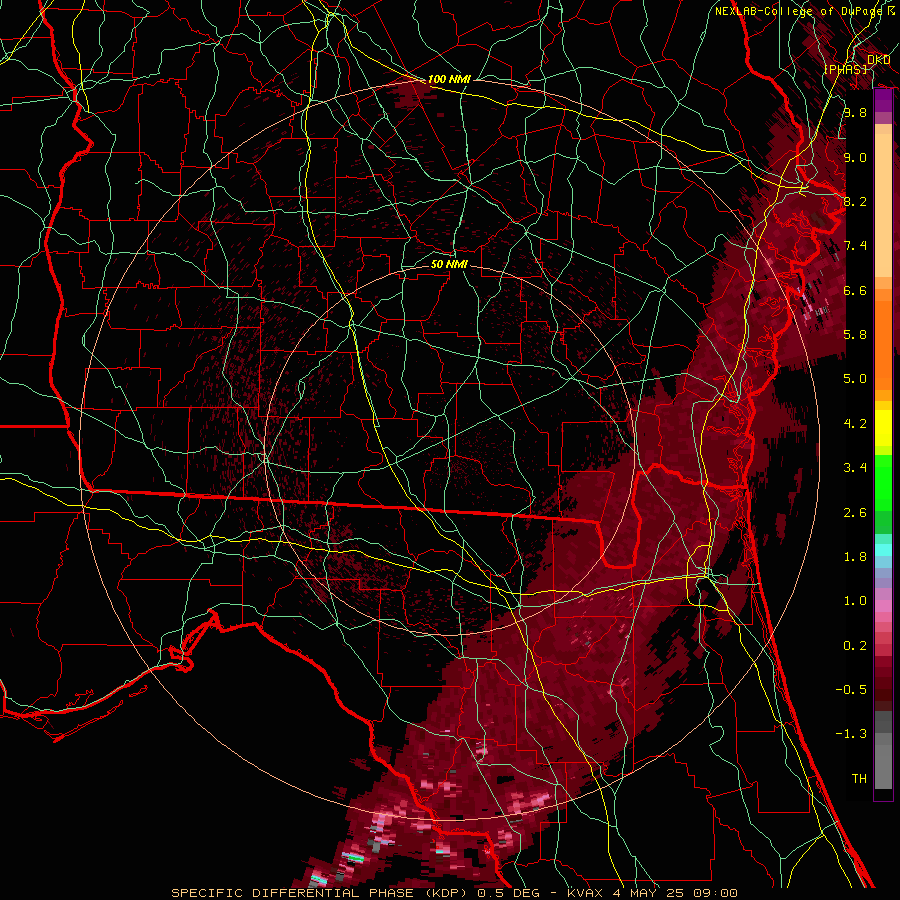900x900 pixels.
Task: Click the [PHAS] units label
Action: (x=845, y=69)
